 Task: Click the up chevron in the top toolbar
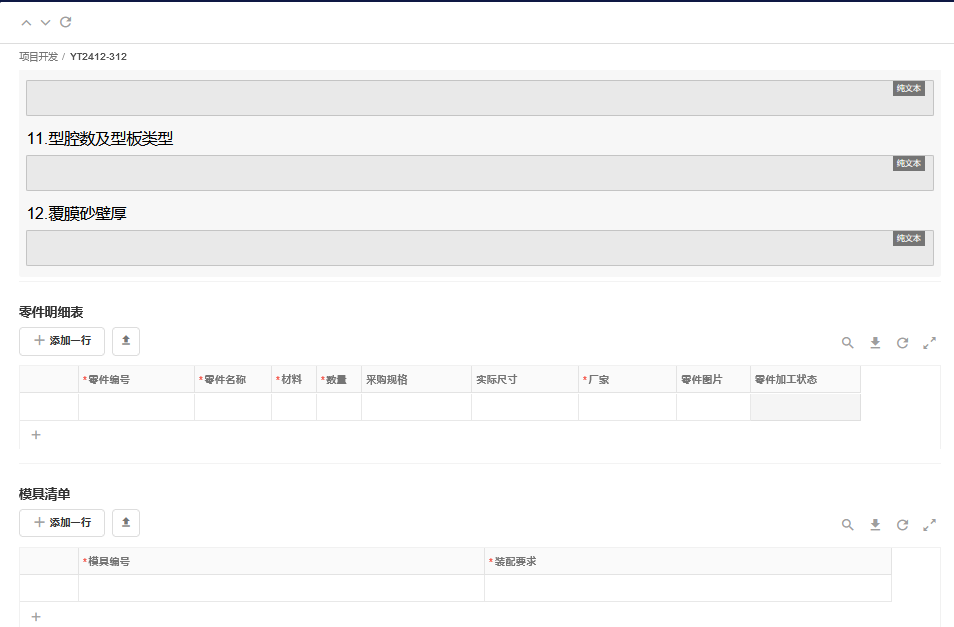point(25,21)
